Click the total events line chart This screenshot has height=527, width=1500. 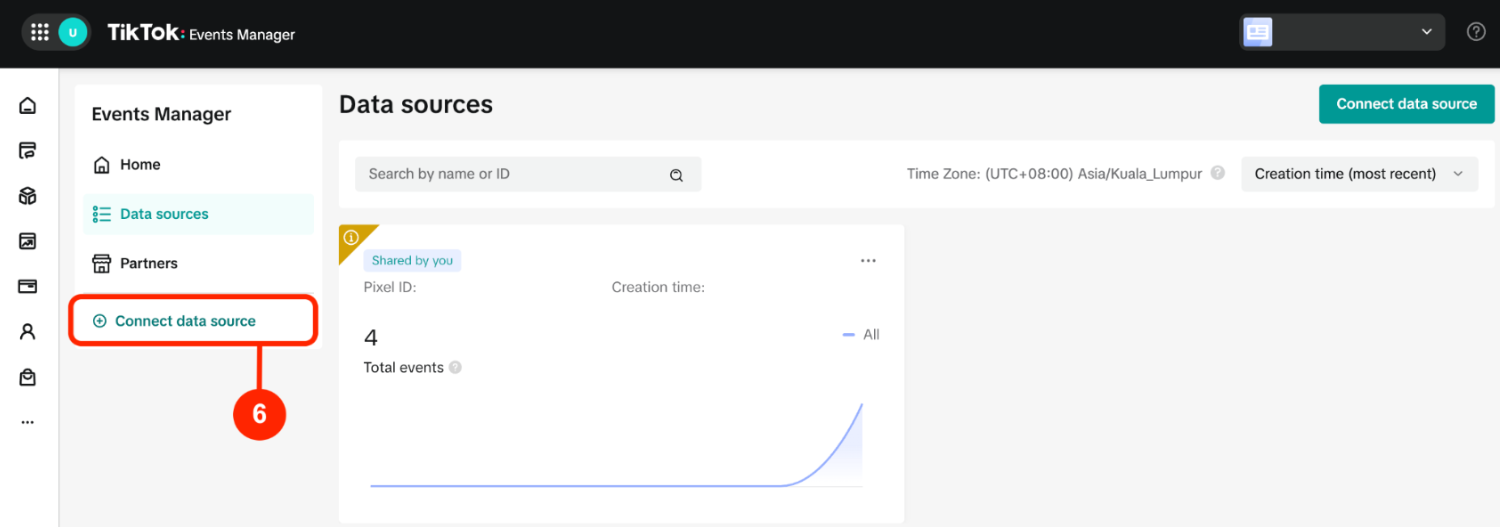[616, 444]
